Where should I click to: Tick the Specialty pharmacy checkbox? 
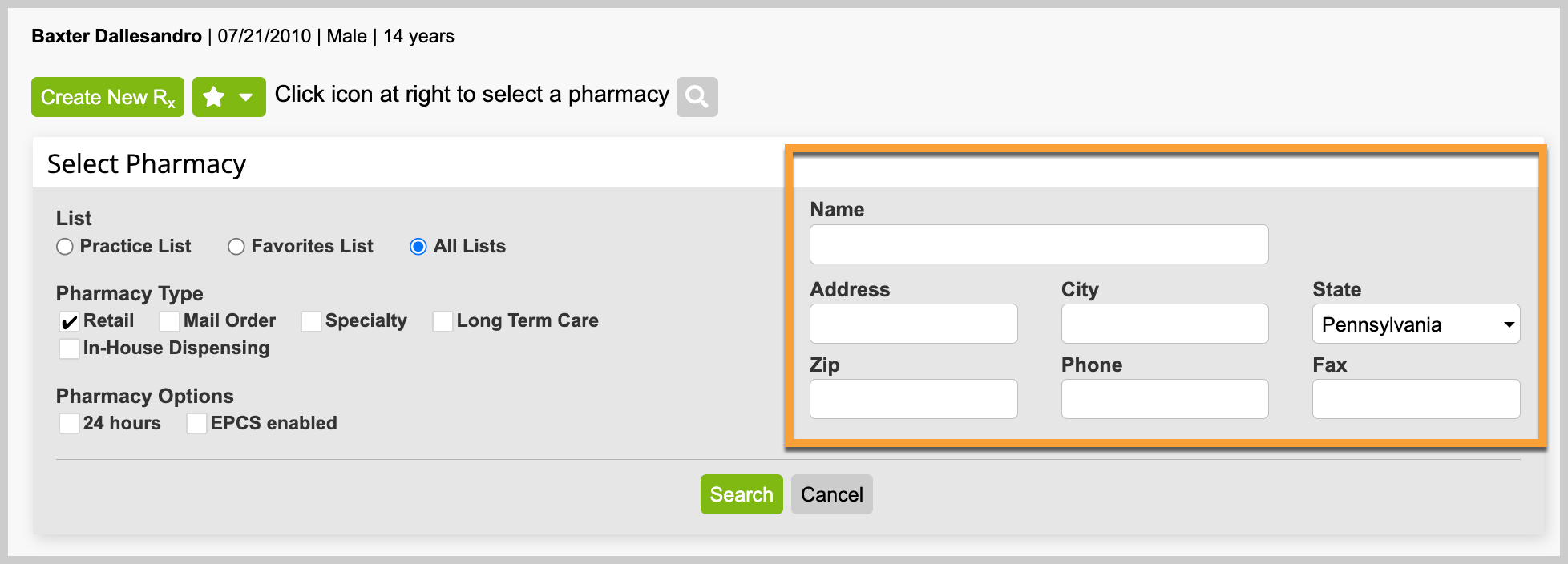(312, 322)
